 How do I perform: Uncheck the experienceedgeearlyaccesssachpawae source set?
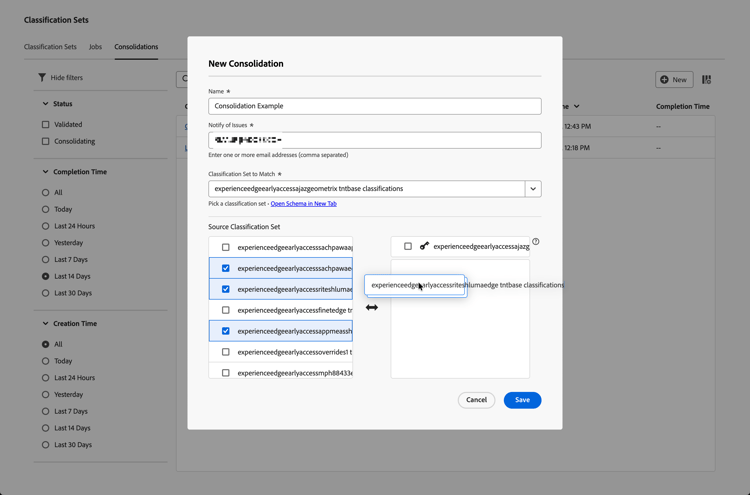pos(226,268)
